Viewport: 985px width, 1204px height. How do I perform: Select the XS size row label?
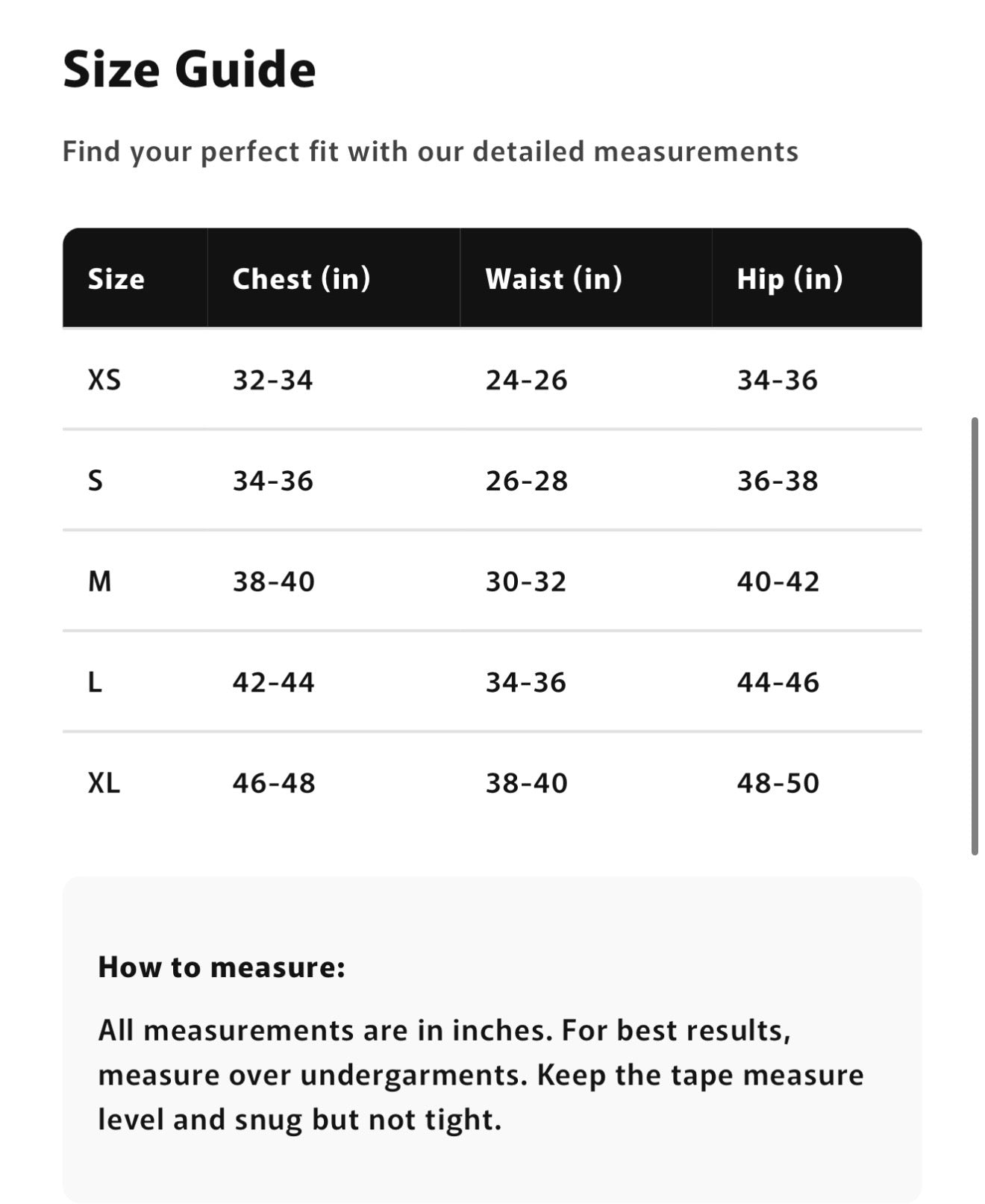104,380
